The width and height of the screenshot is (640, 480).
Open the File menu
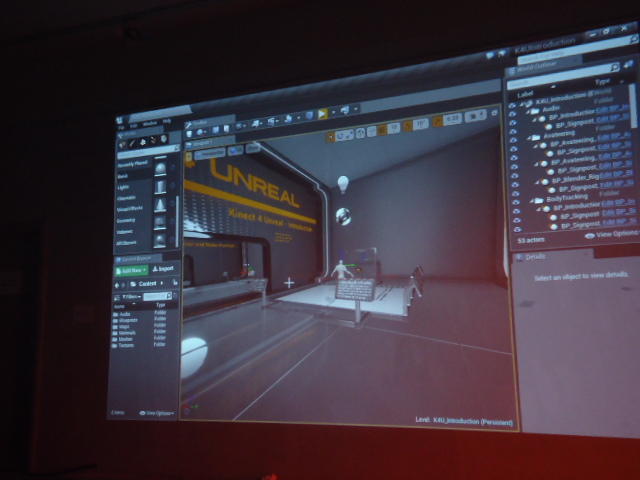122,128
